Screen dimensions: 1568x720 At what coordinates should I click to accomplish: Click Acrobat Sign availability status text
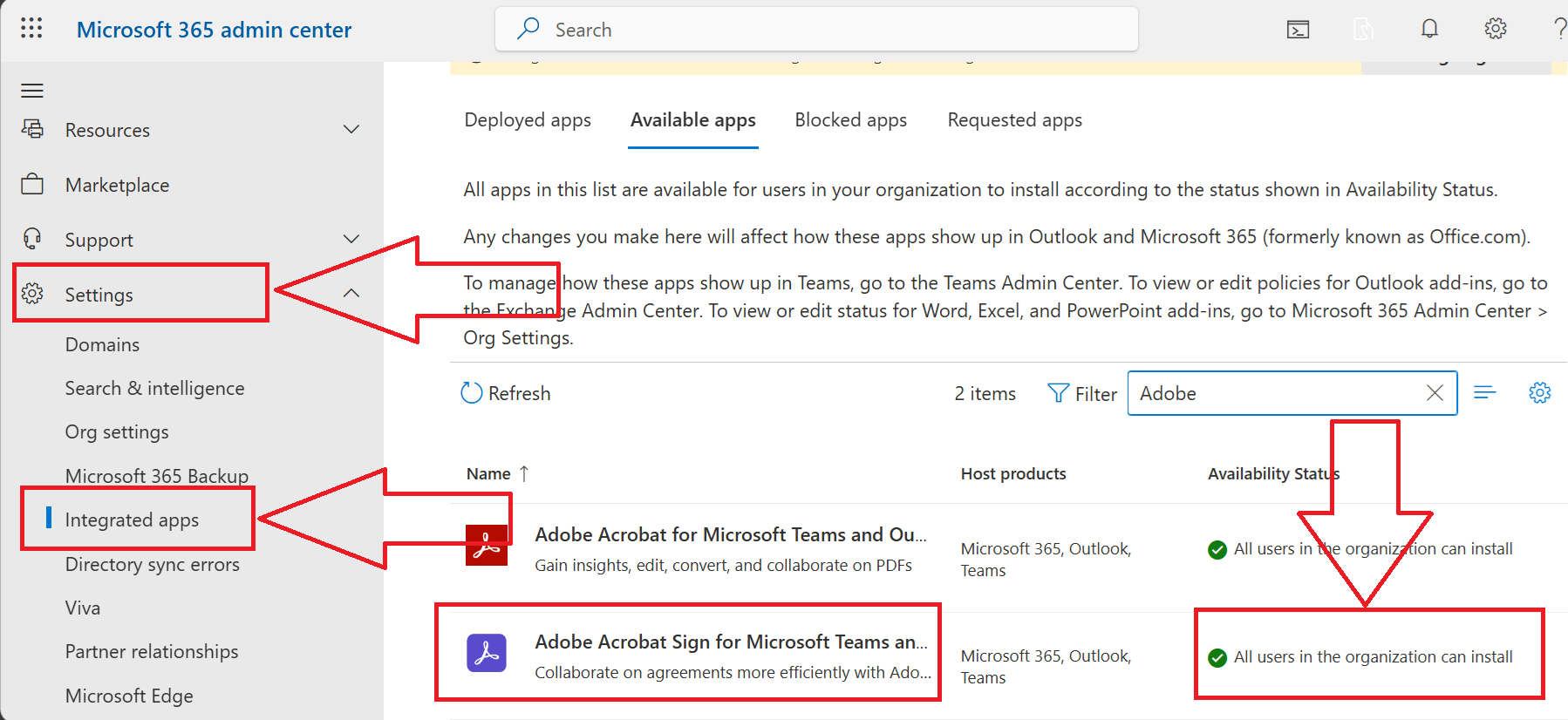tap(1373, 656)
